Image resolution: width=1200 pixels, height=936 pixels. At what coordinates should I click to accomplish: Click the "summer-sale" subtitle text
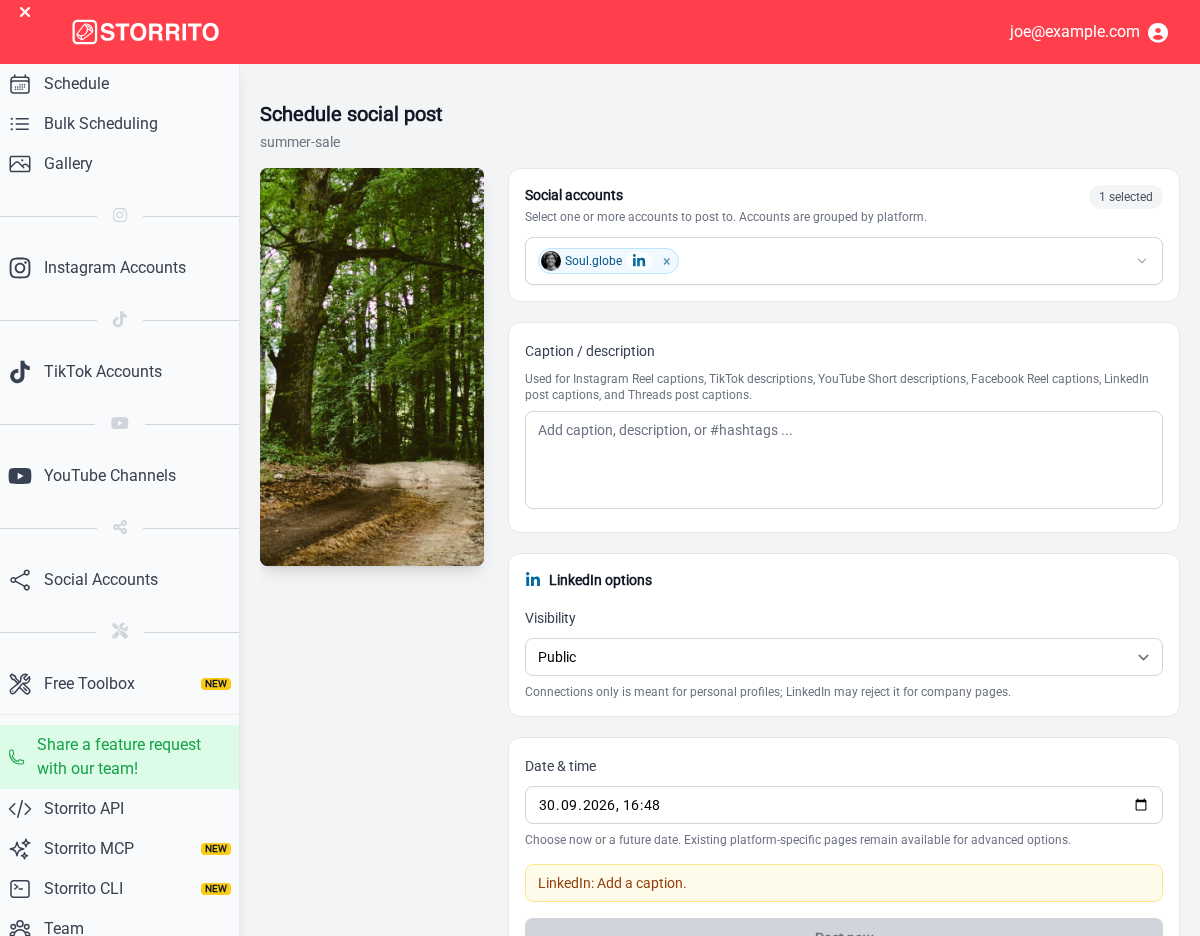(300, 142)
